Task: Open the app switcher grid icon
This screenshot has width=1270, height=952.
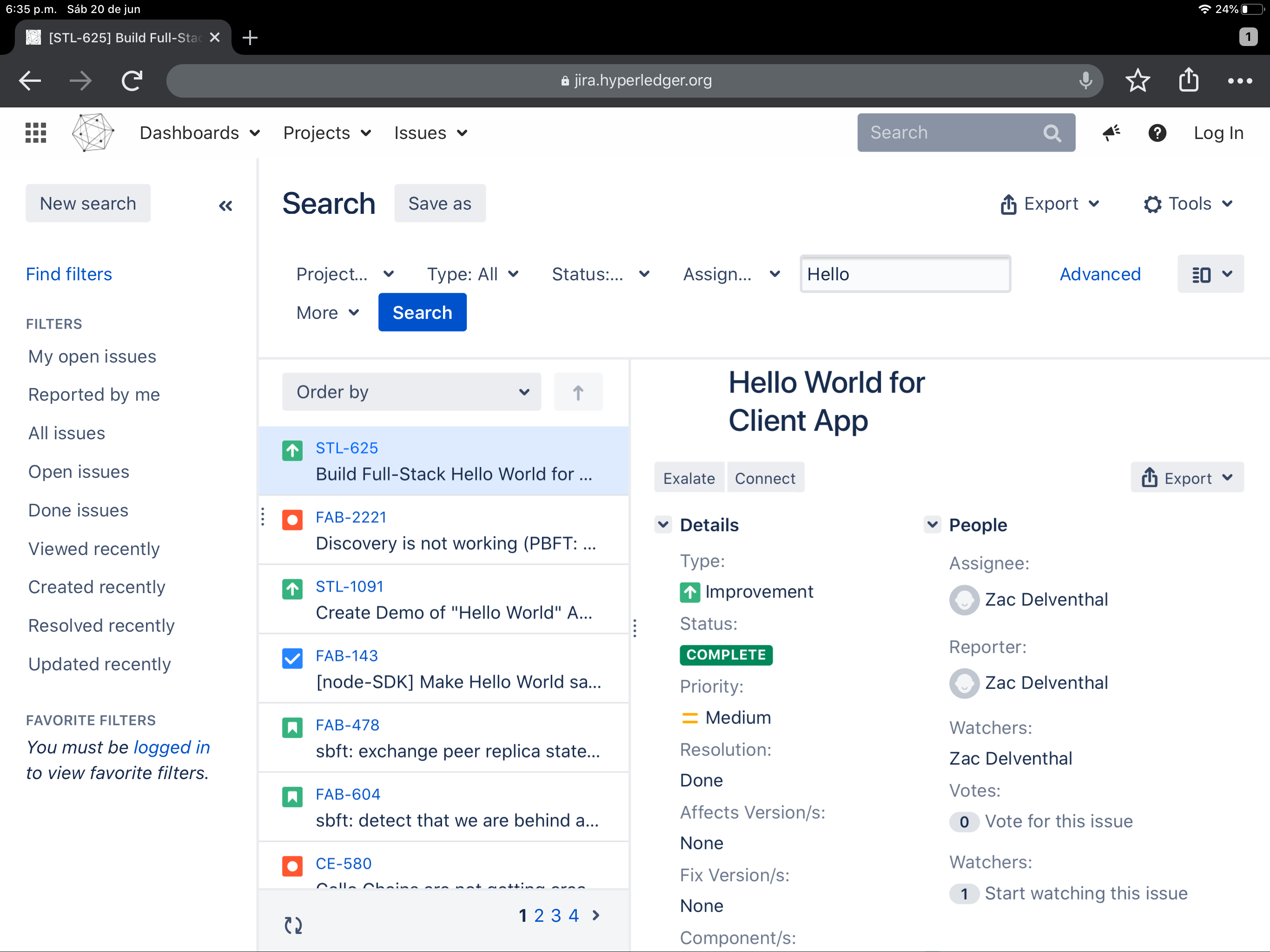Action: [x=36, y=132]
